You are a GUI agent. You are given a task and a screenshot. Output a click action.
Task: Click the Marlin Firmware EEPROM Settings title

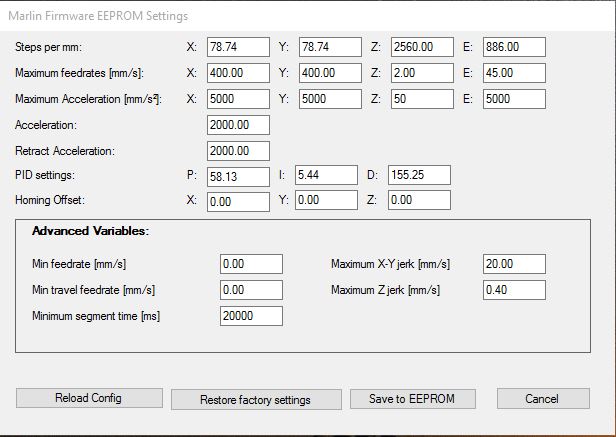point(98,16)
